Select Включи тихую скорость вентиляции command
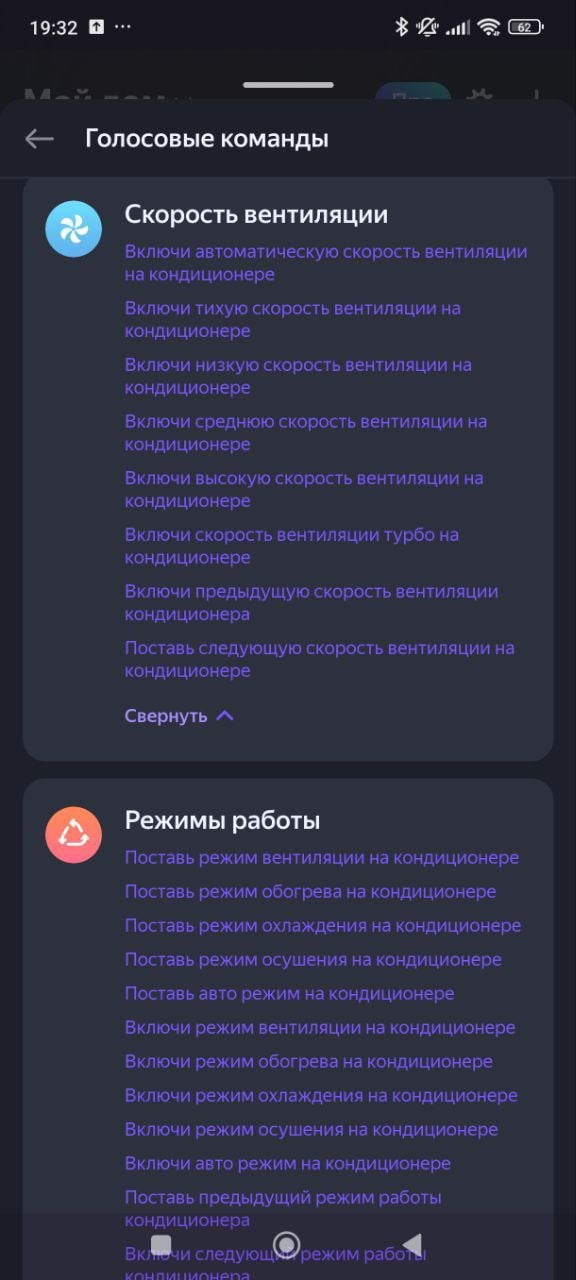Screen dimensions: 576x1280 coord(293,320)
